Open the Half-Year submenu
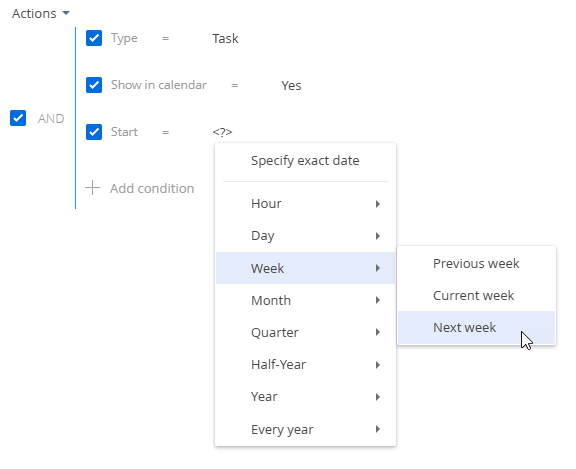Image resolution: width=576 pixels, height=469 pixels. [x=305, y=364]
